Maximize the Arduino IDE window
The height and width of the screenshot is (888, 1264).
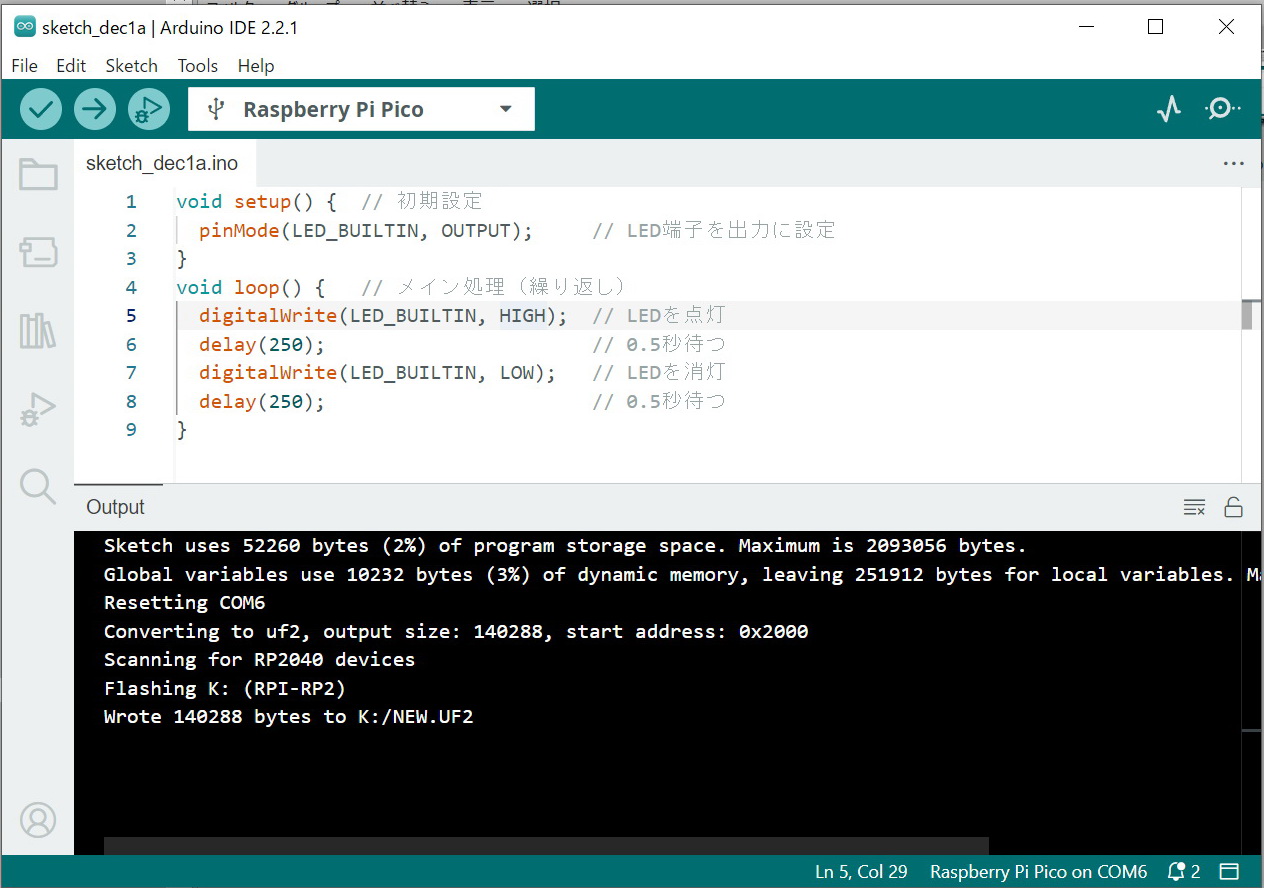coord(1156,27)
